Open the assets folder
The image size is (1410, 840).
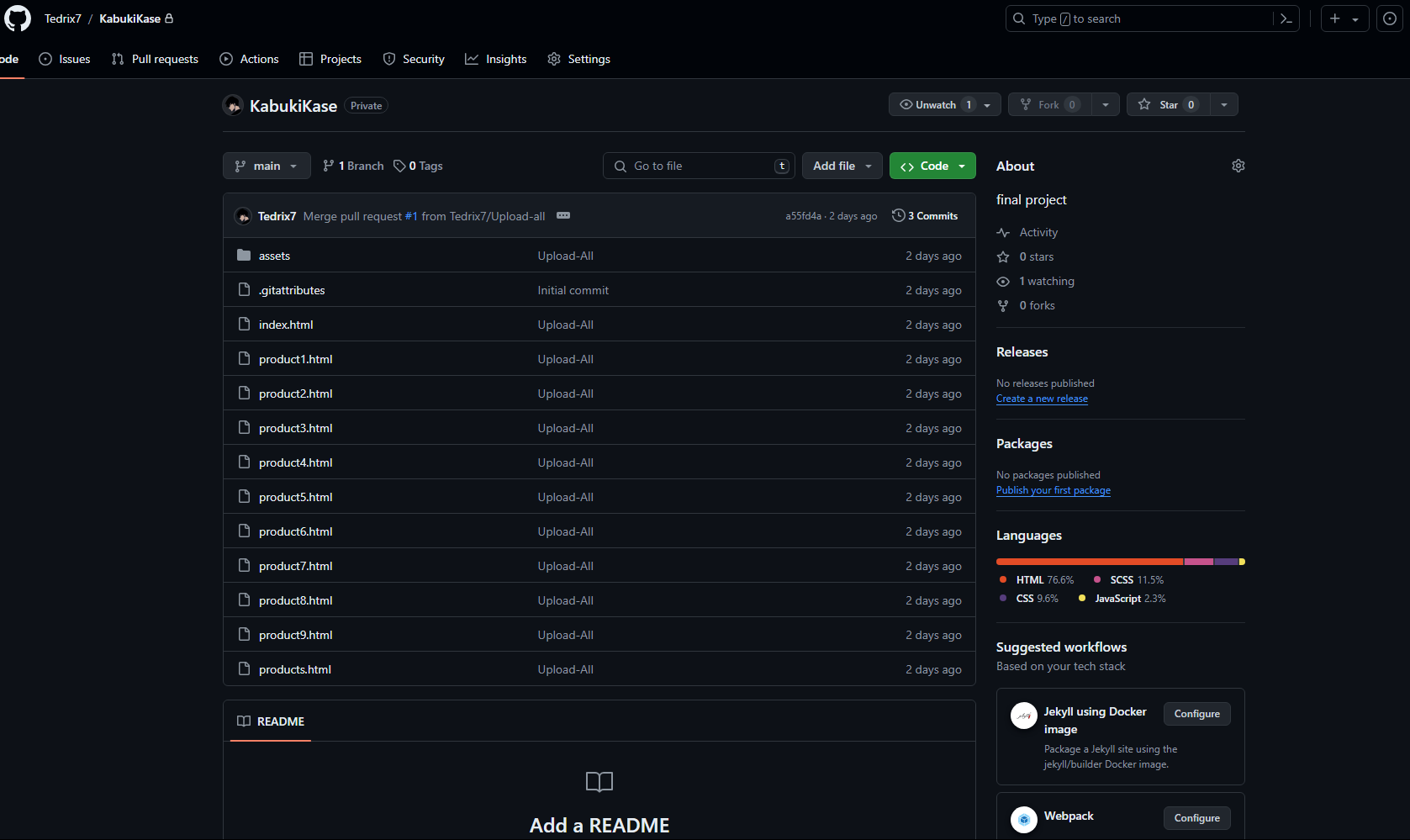(x=274, y=256)
